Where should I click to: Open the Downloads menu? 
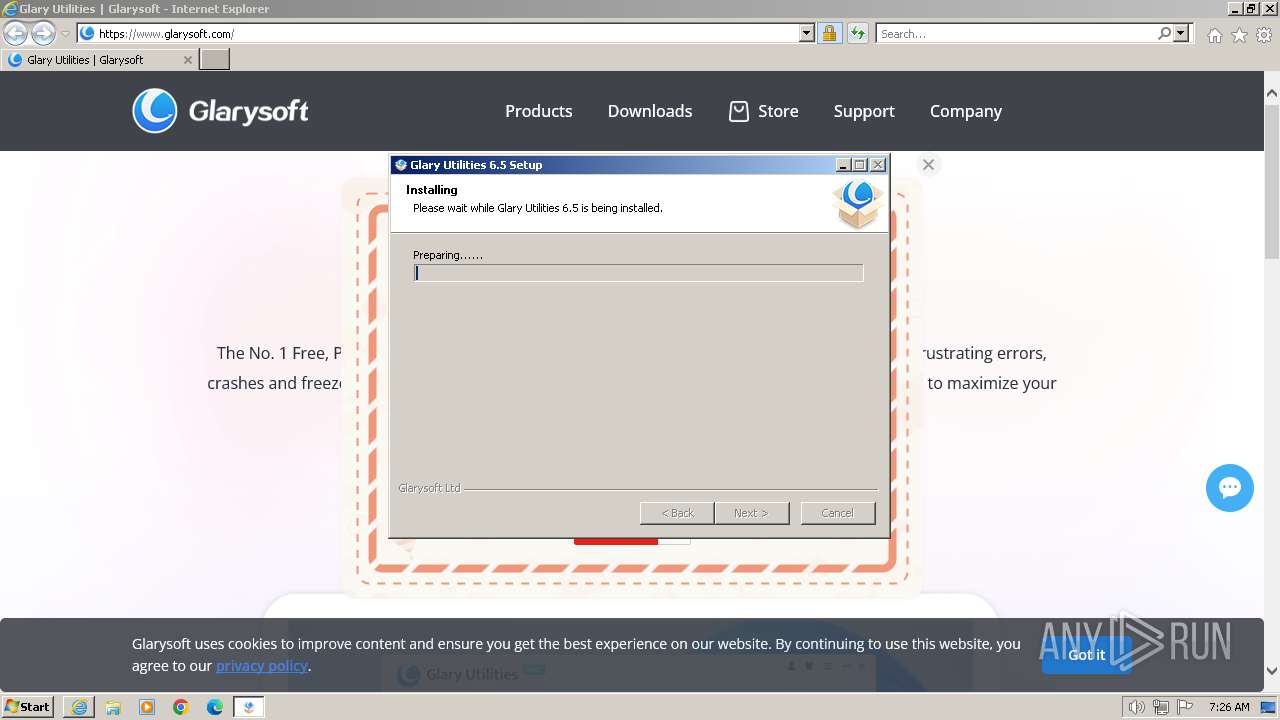pos(650,111)
